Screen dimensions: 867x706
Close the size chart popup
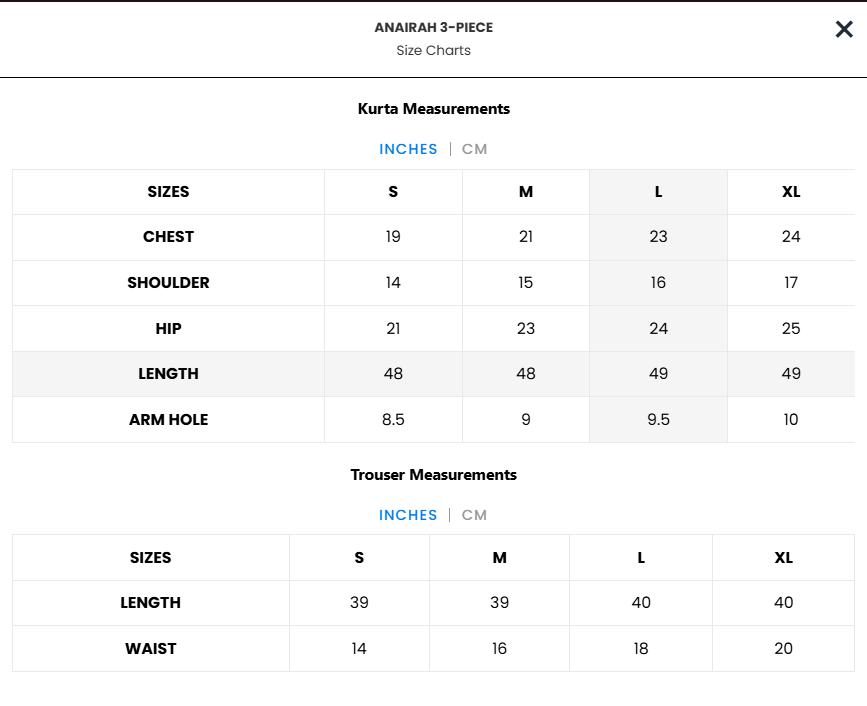click(x=844, y=29)
